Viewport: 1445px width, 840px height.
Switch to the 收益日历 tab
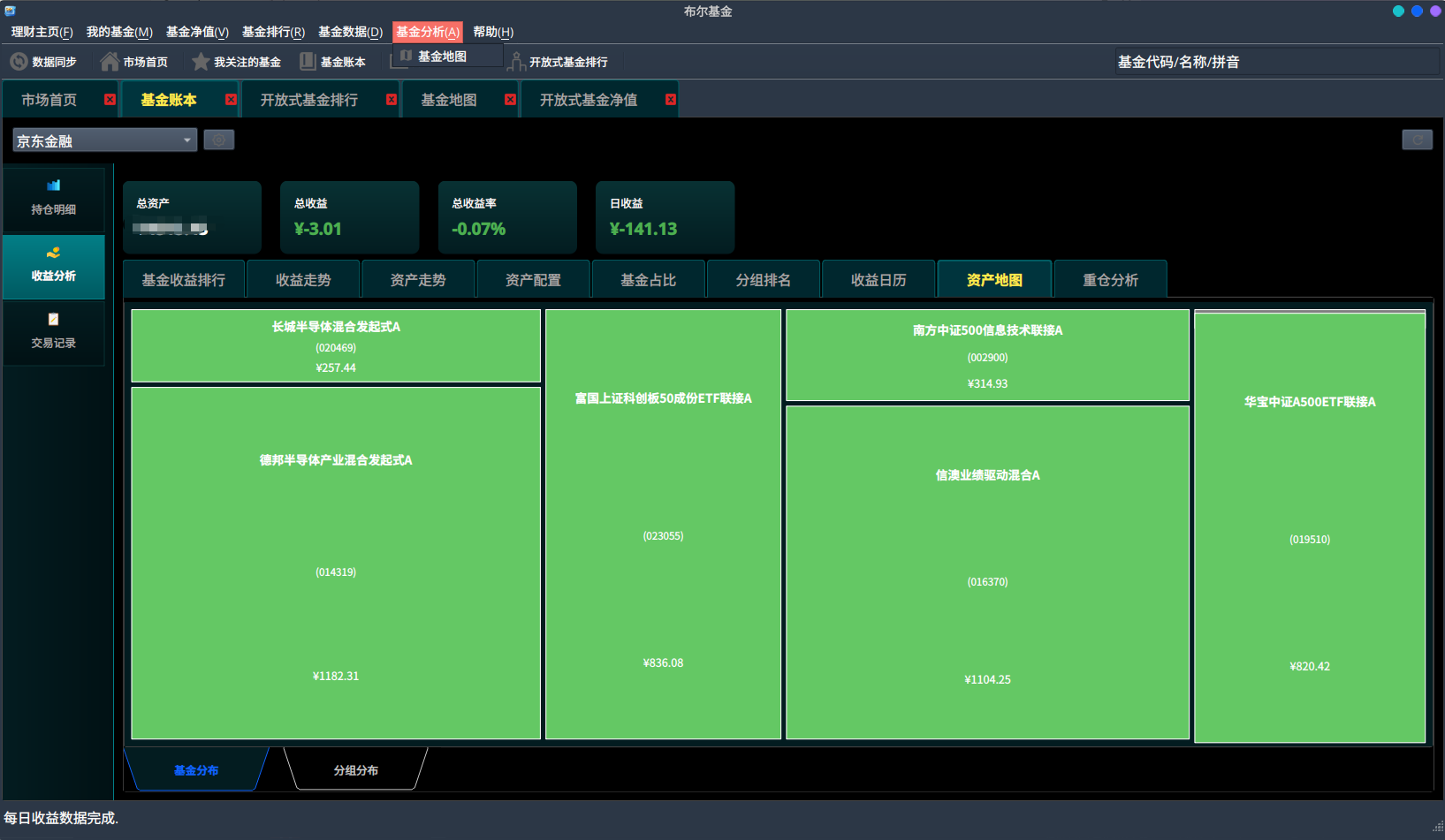pyautogui.click(x=878, y=279)
